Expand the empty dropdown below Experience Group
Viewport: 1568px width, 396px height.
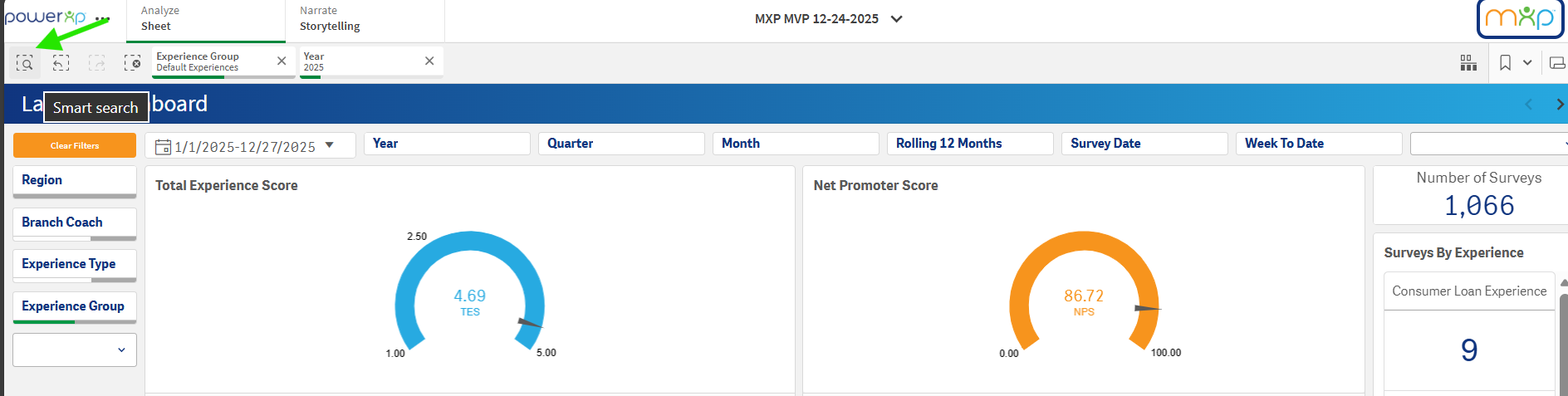[x=75, y=350]
